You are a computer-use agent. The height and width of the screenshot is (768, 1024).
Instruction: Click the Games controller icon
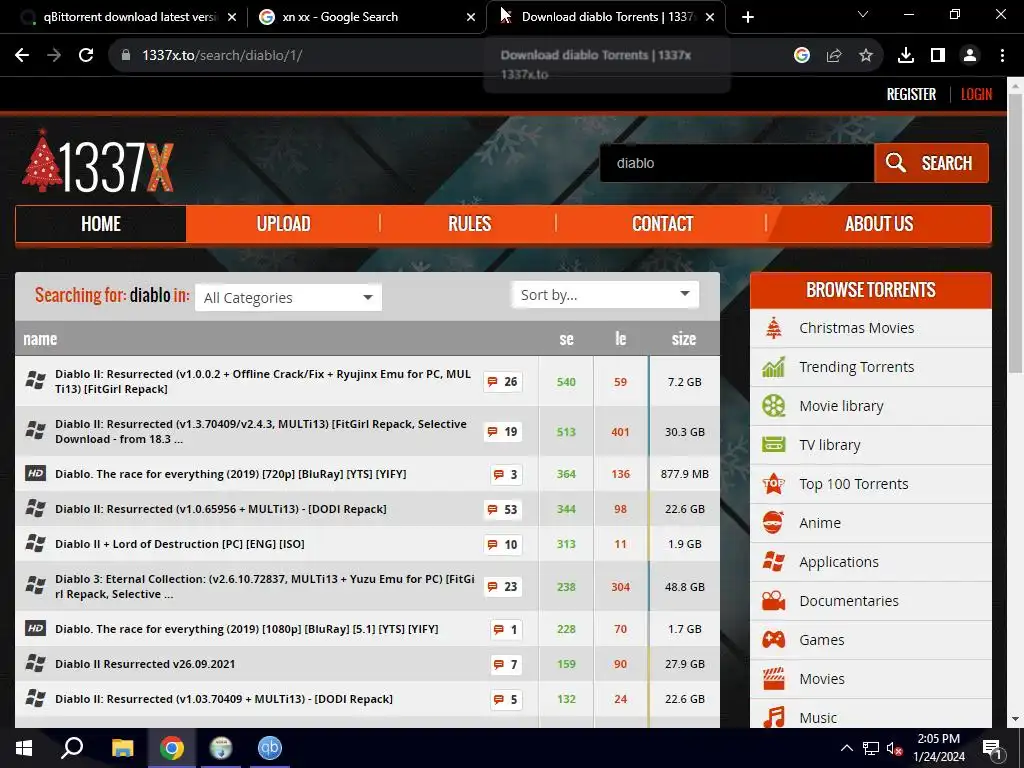(774, 639)
